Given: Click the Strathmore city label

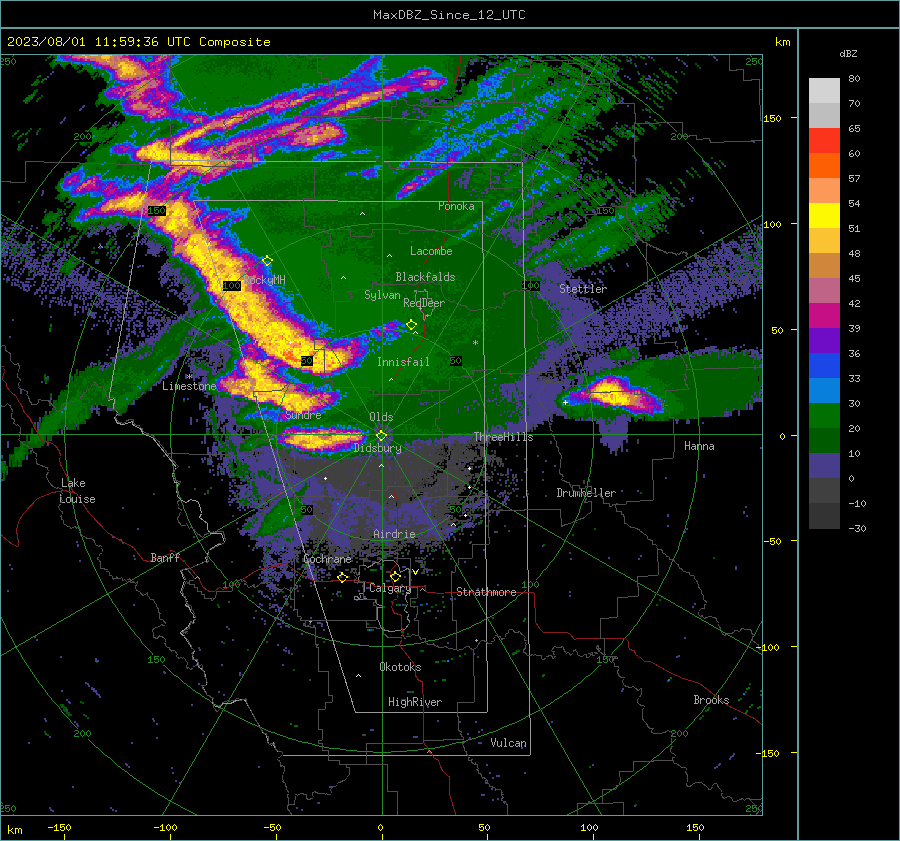Looking at the screenshot, I should (486, 592).
